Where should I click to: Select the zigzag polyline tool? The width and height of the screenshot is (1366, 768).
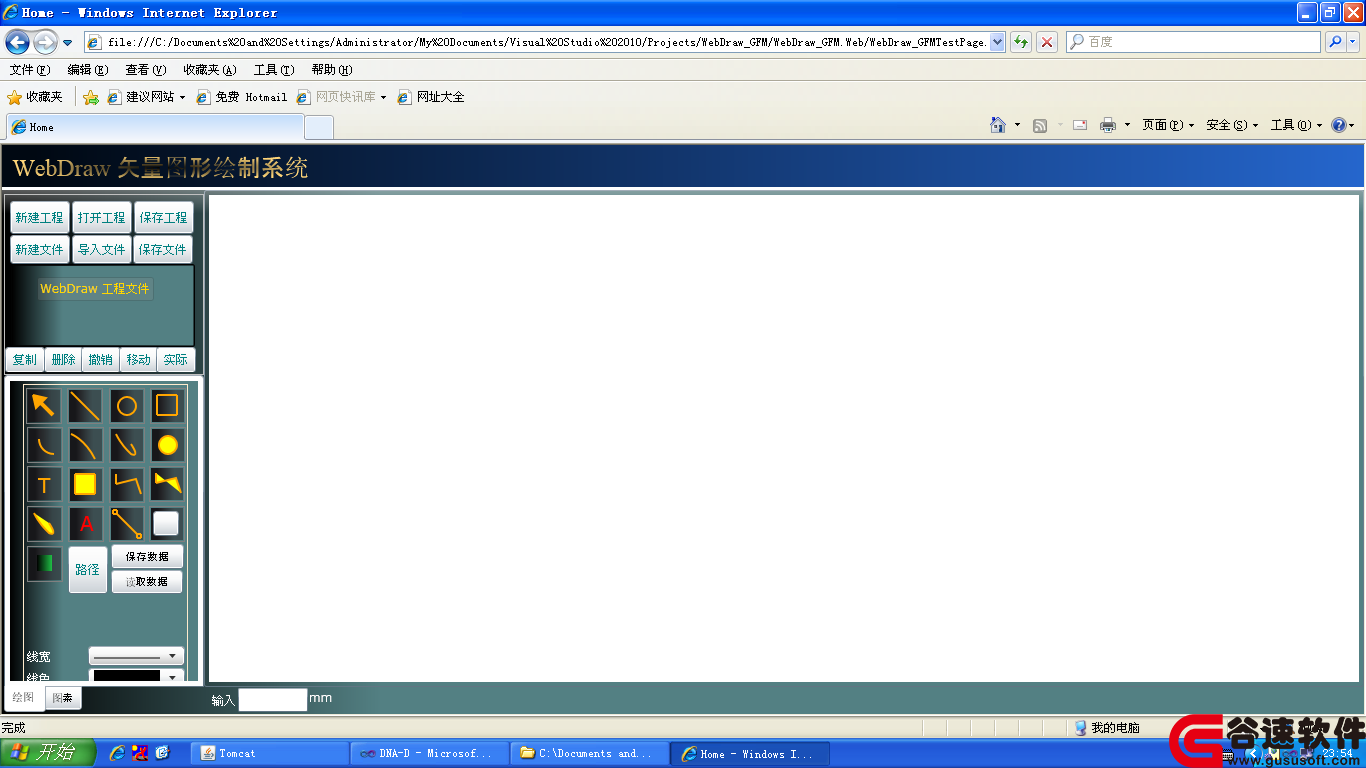point(126,485)
